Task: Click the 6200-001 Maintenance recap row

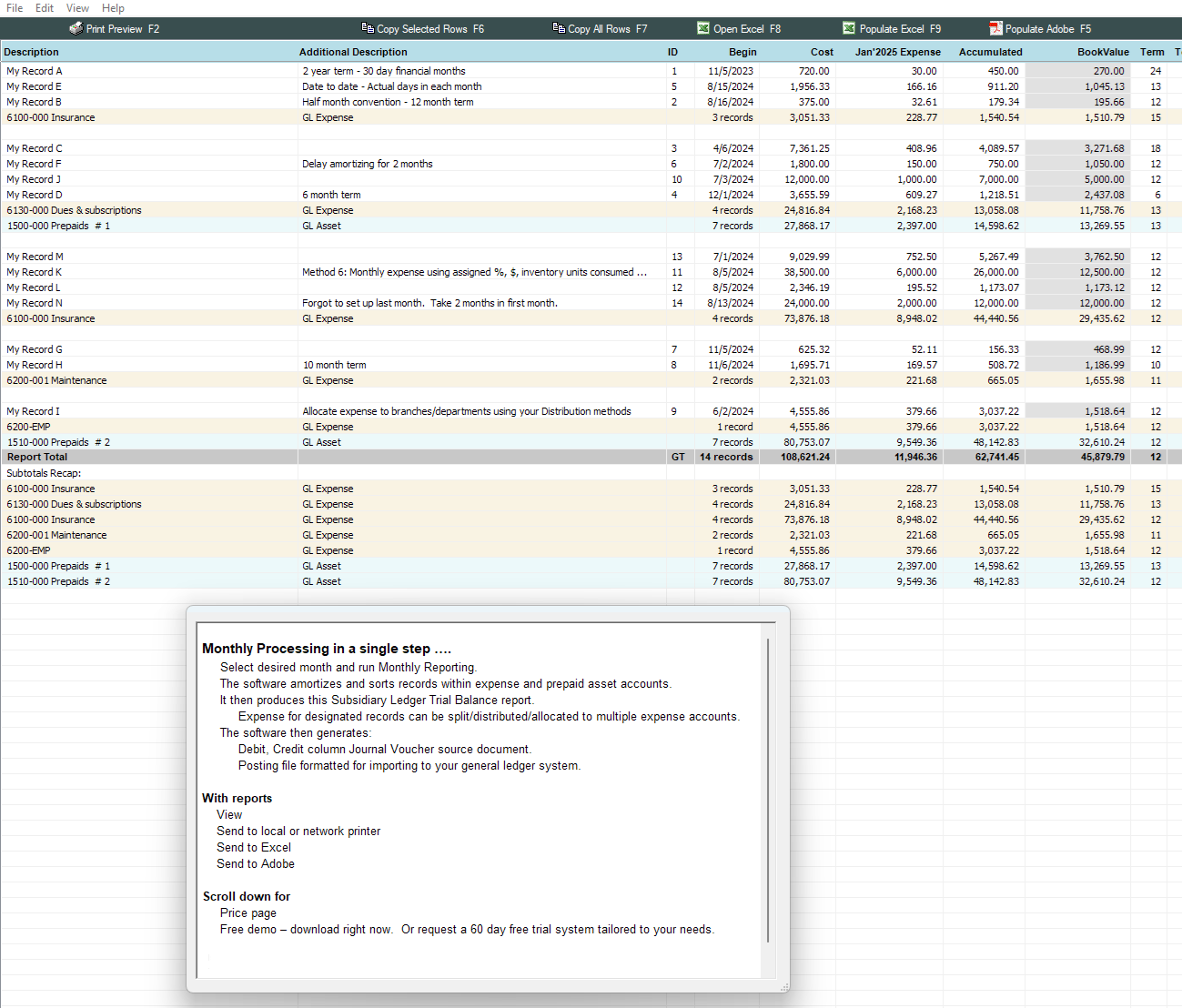Action: pyautogui.click(x=591, y=535)
